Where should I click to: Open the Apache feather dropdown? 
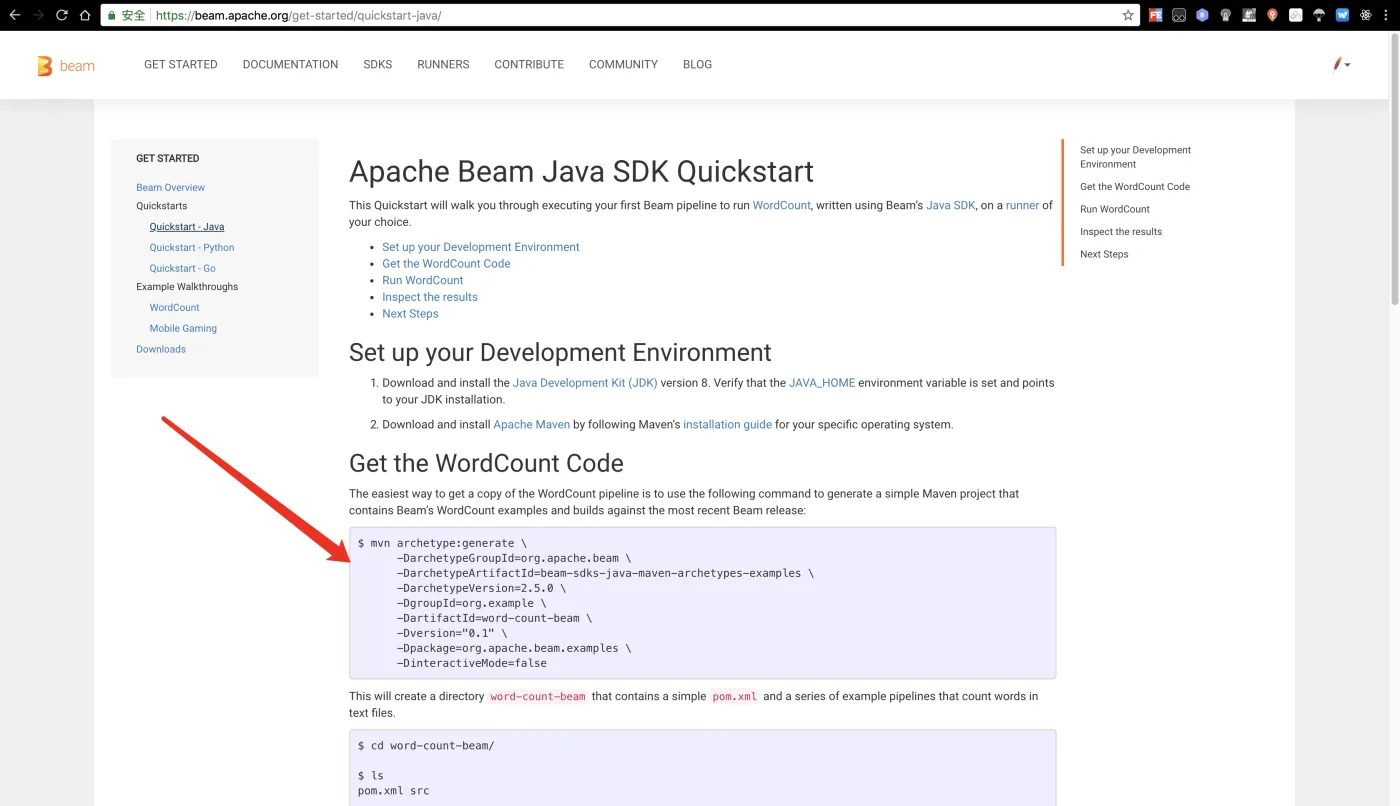[x=1341, y=64]
